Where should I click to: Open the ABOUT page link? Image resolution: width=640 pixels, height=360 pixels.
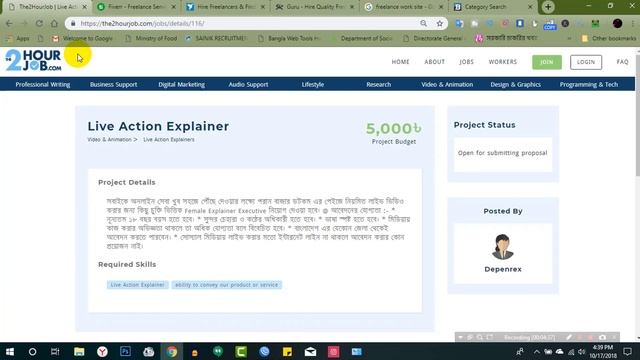(434, 62)
